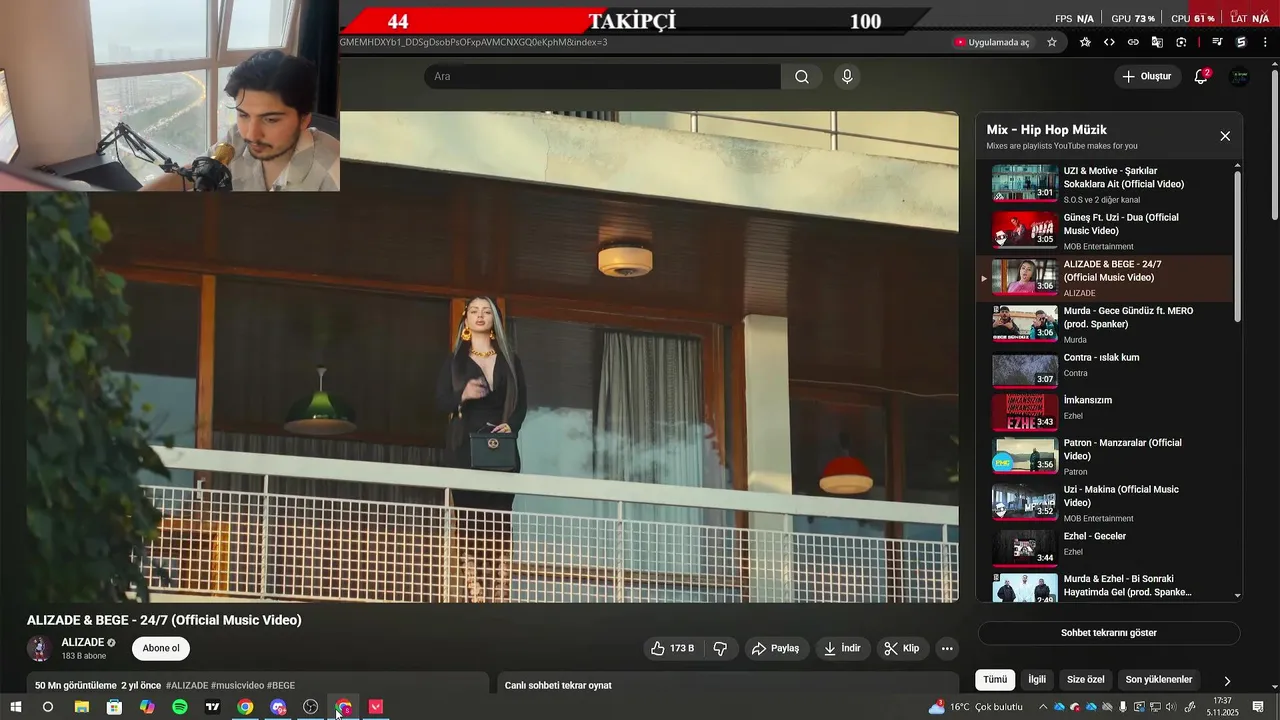Play Murda & Ezhel - Bi Sonraki Hayatımda Gel
1280x720 pixels.
pyautogui.click(x=1106, y=586)
